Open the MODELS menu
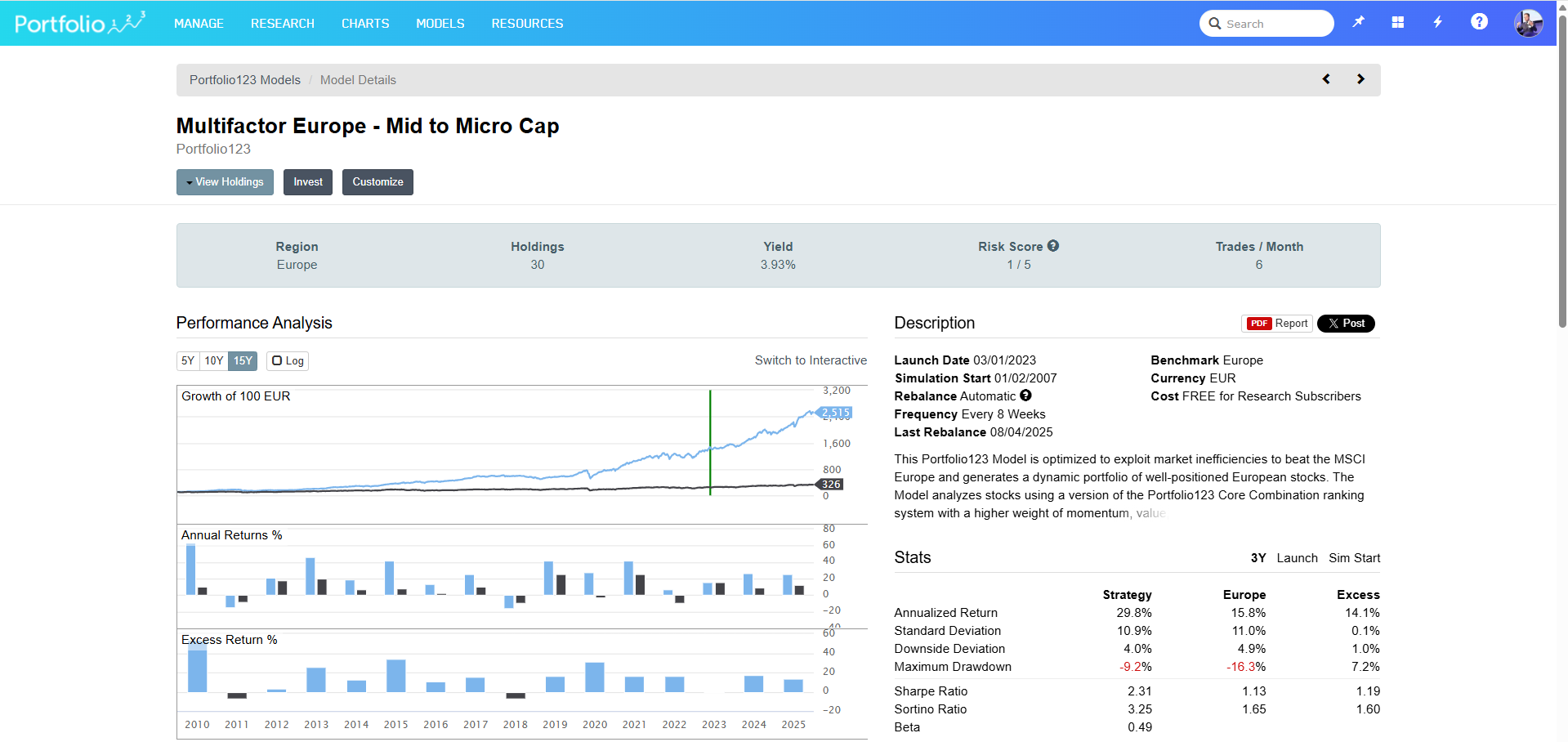Screen dimensions: 1568x742 point(440,24)
